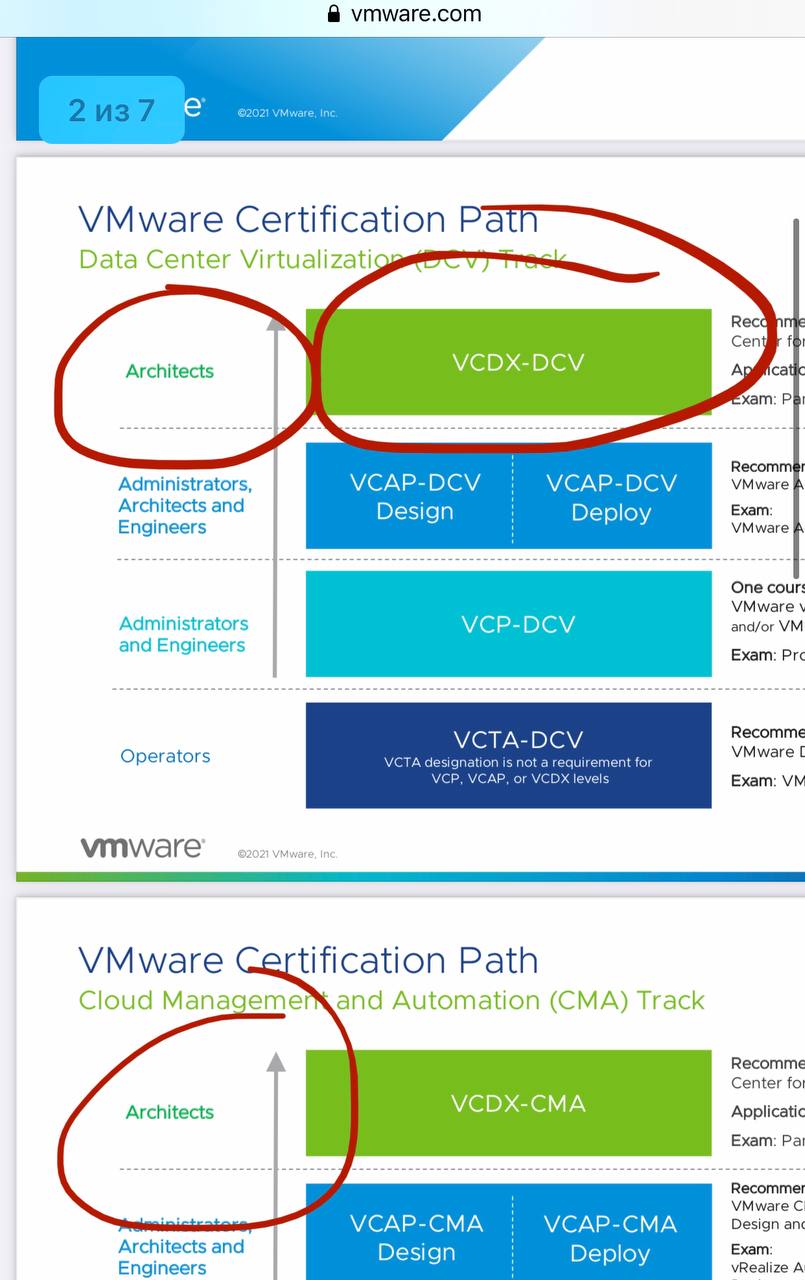Click the vertical scrollbar at the right edge
Image resolution: width=805 pixels, height=1280 pixels.
(798, 398)
